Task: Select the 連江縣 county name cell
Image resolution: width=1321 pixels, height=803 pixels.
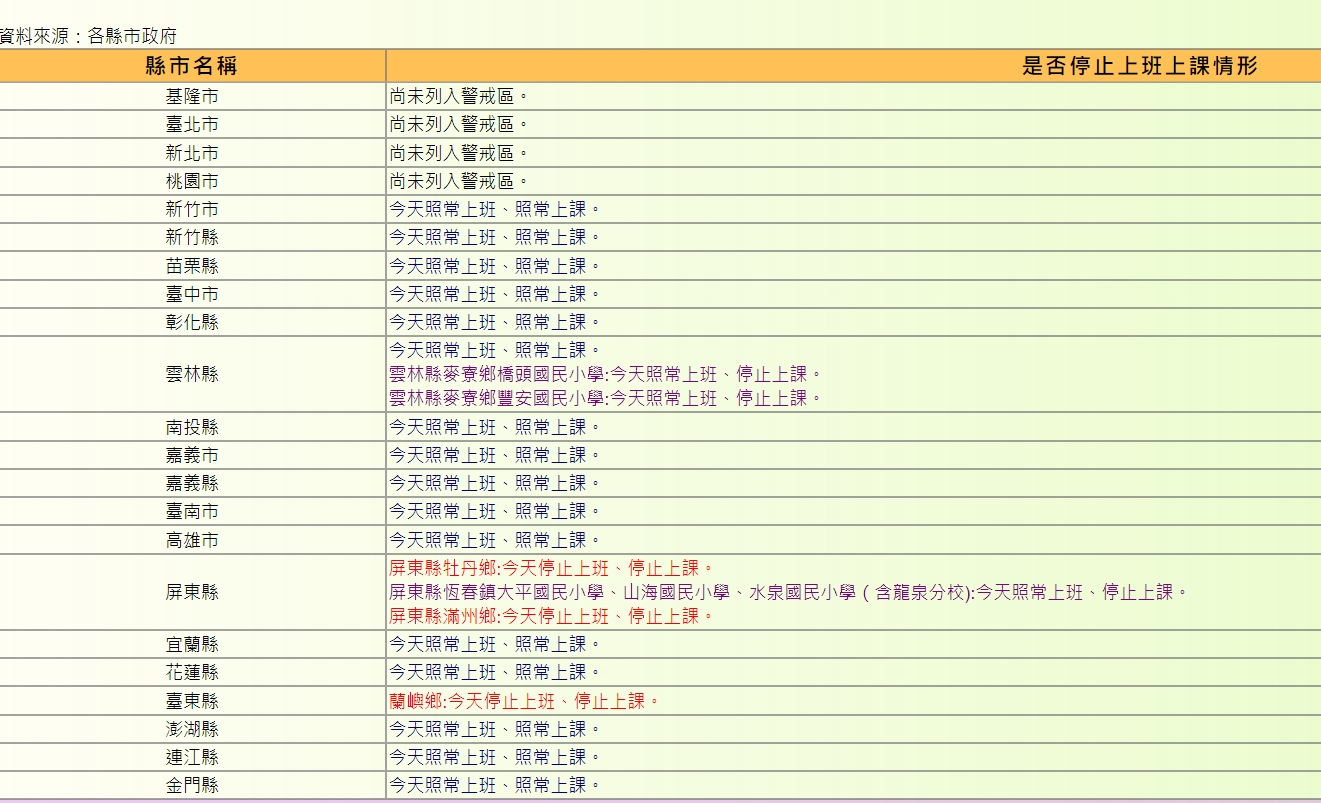Action: coord(192,757)
